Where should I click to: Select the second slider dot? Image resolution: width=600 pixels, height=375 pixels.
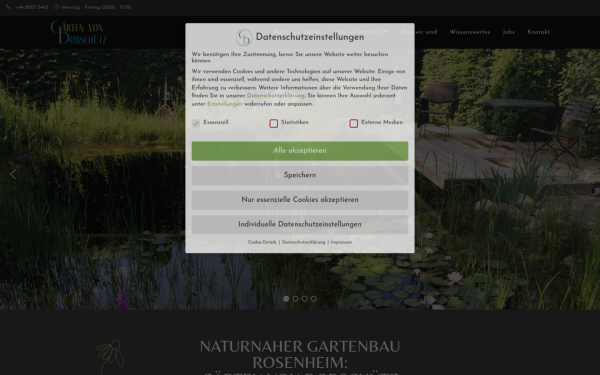coord(295,299)
